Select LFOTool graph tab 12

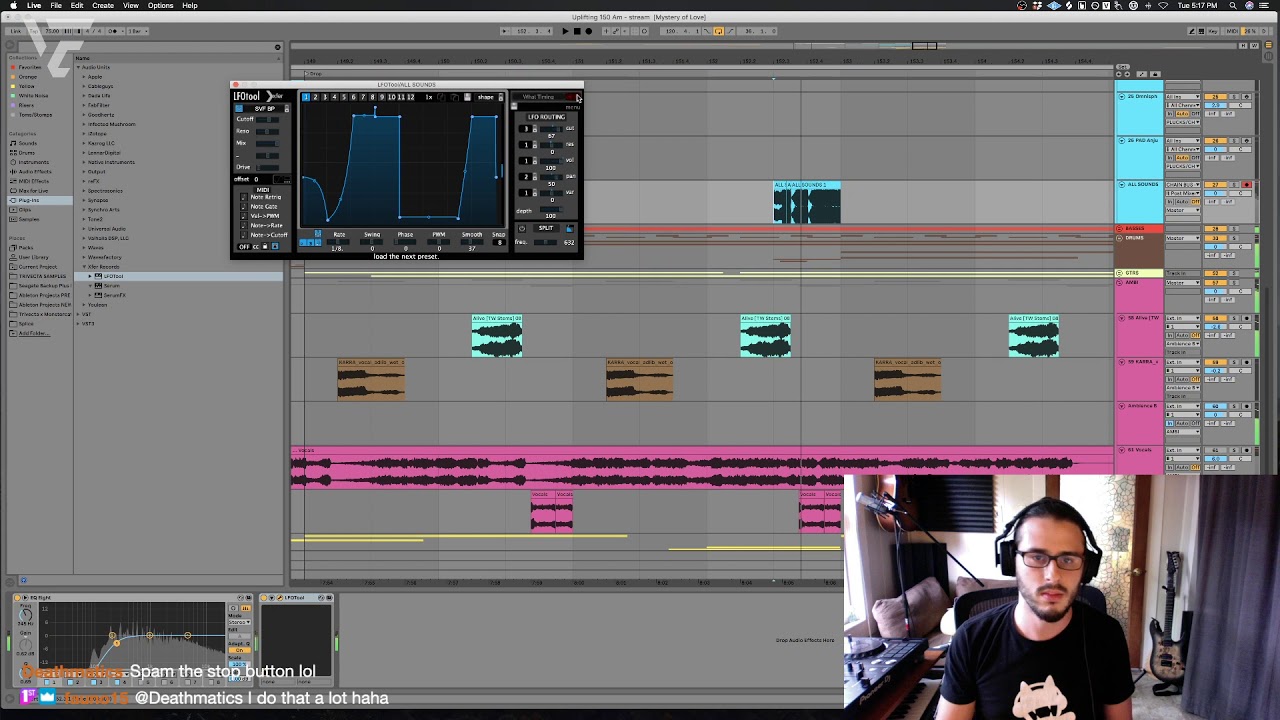410,97
